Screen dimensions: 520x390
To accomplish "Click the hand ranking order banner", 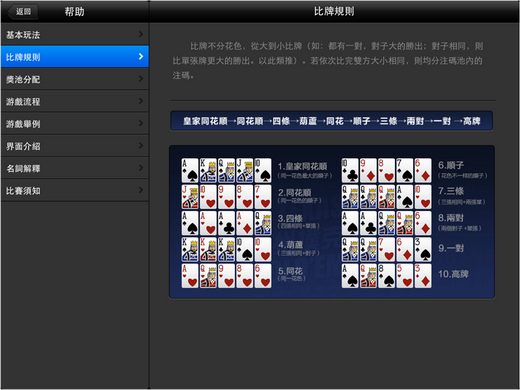I will pos(332,121).
